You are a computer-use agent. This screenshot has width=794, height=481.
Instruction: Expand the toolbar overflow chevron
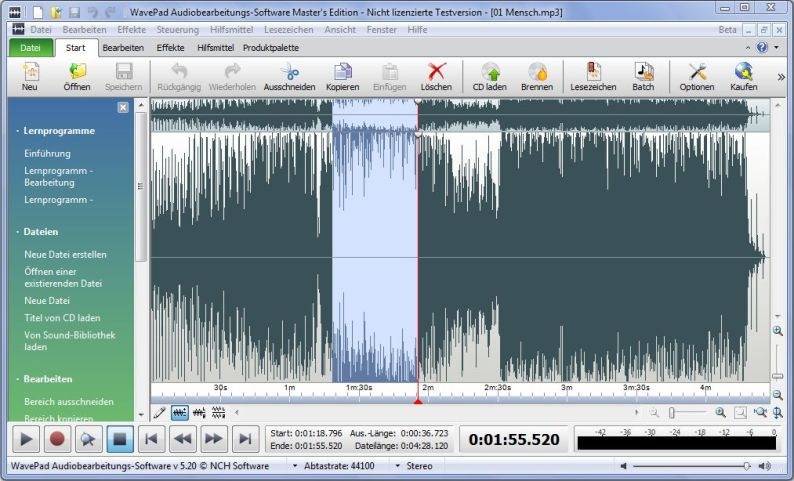coord(781,76)
